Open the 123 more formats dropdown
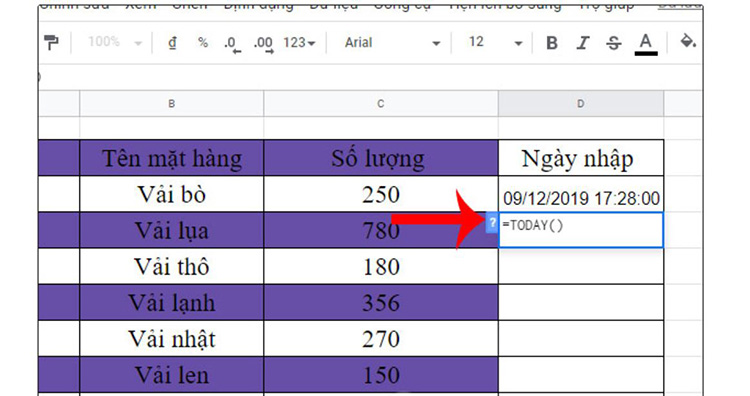This screenshot has width=750, height=396. click(299, 43)
